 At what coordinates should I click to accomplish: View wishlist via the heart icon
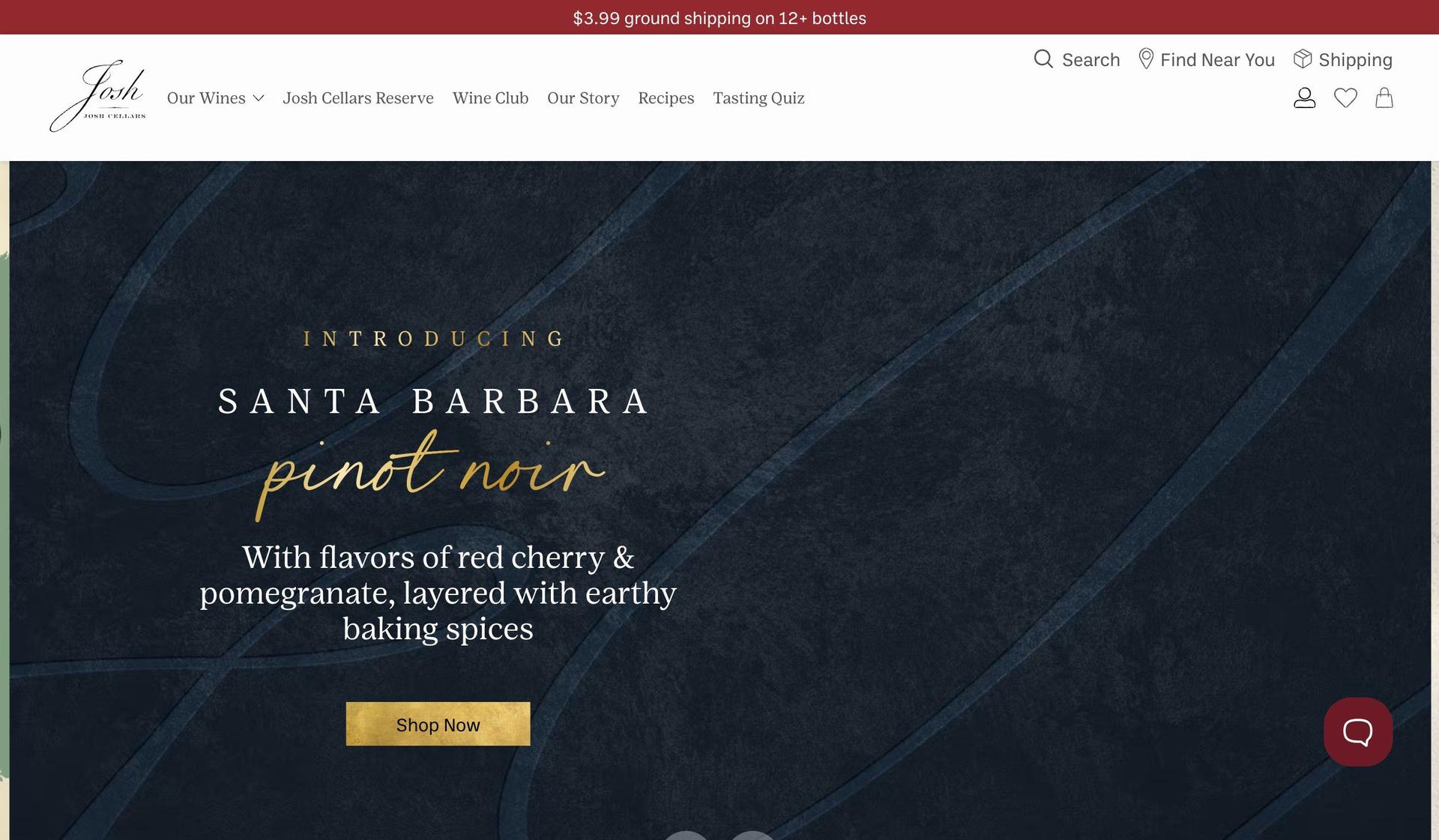click(x=1345, y=97)
